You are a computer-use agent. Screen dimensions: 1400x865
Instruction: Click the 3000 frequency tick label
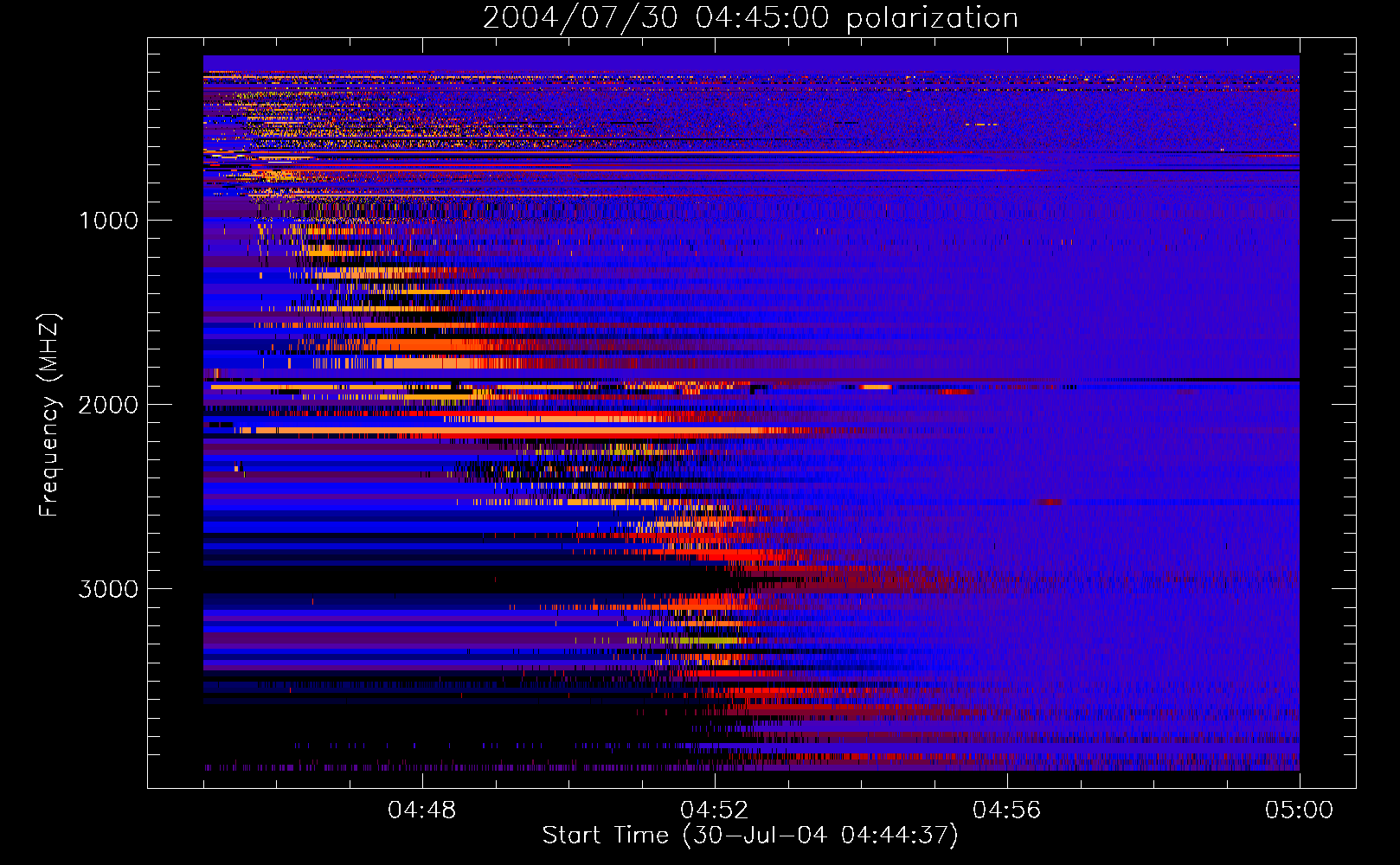[108, 589]
